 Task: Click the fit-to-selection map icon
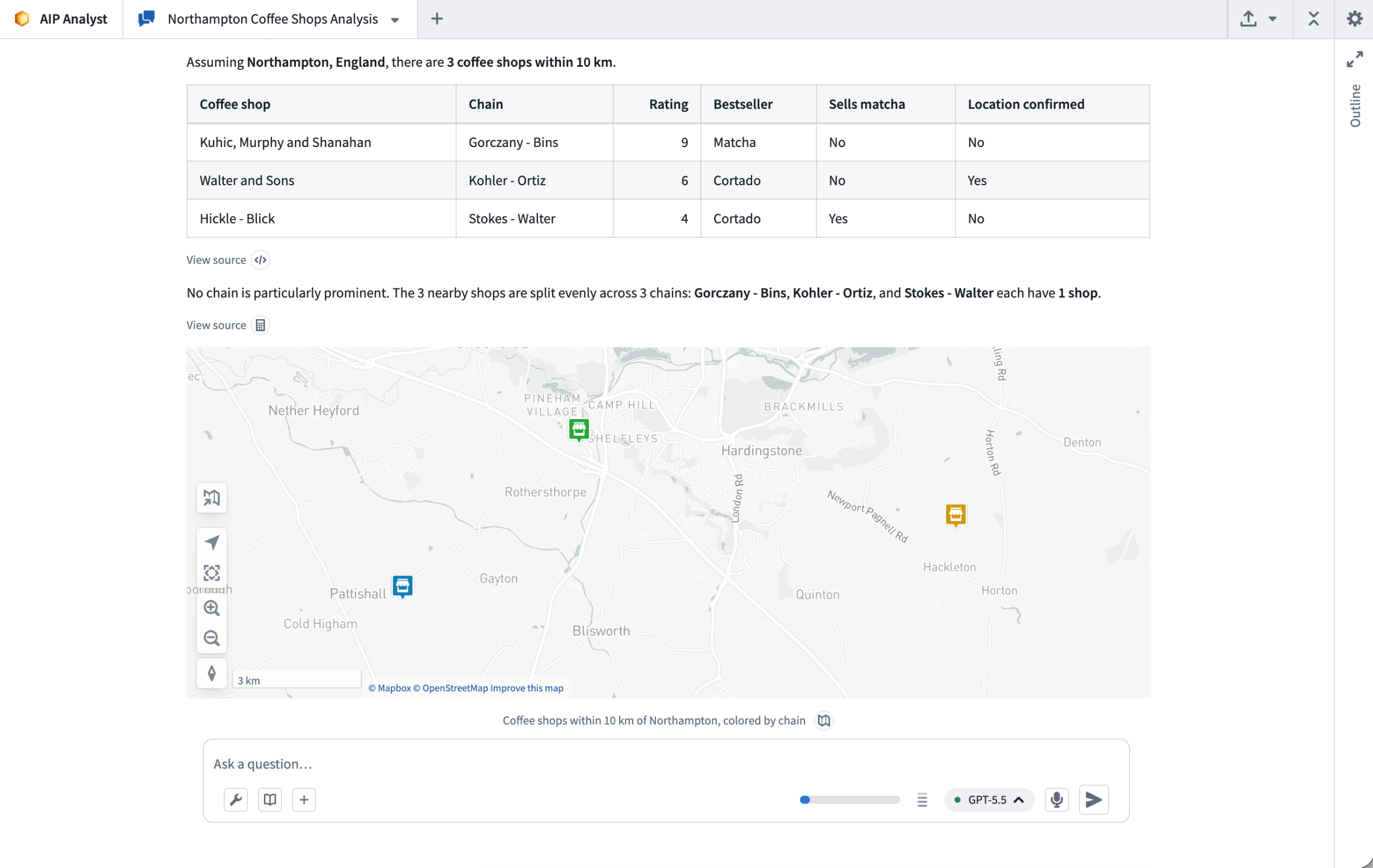[x=212, y=572]
